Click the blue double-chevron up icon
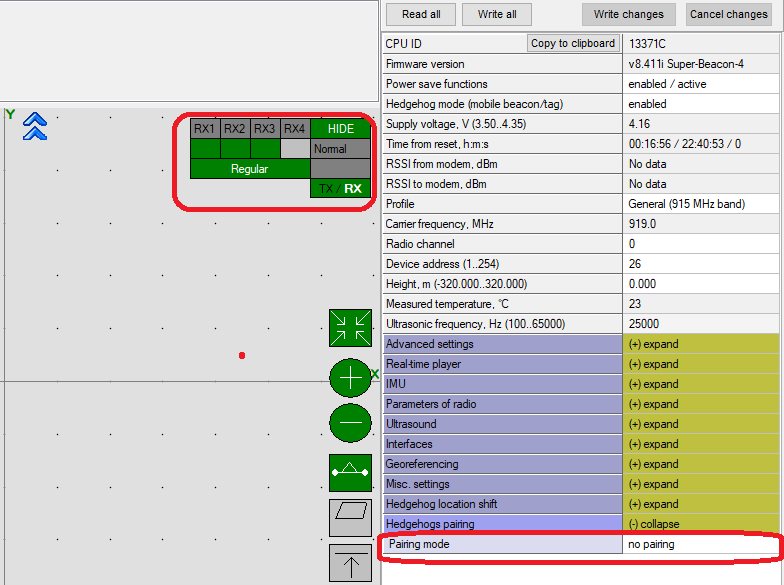Viewport: 784px width, 585px height. [x=35, y=126]
